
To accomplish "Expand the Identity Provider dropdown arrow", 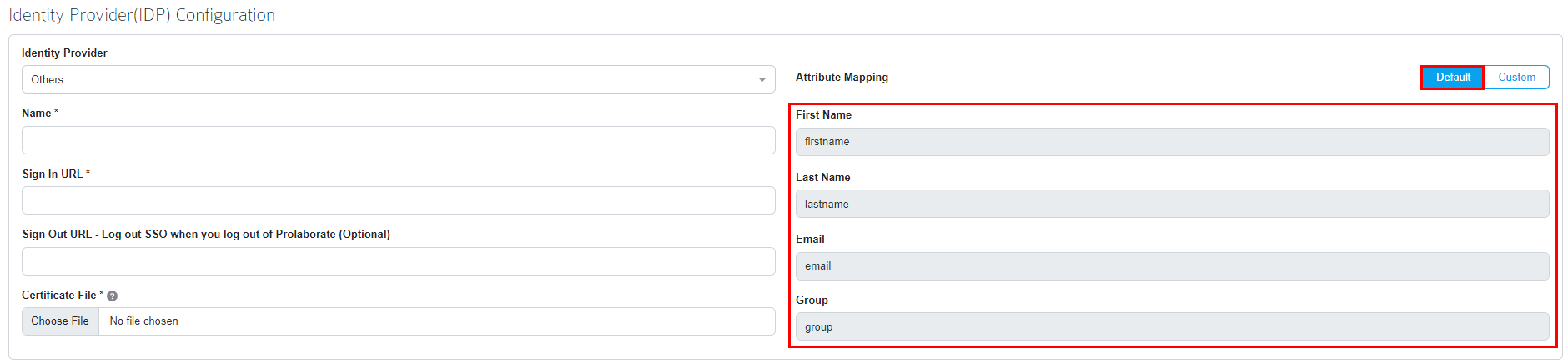I will [761, 80].
